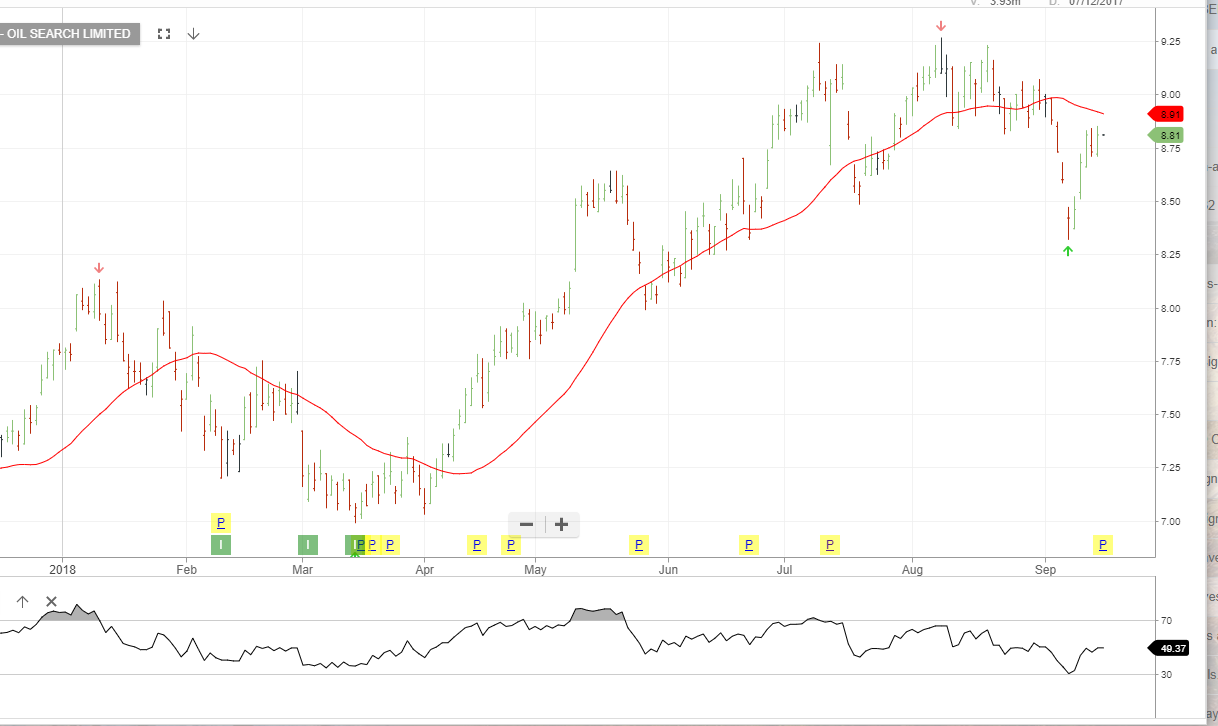Click the fullscreen expand icon
The height and width of the screenshot is (726, 1218).
(x=164, y=34)
